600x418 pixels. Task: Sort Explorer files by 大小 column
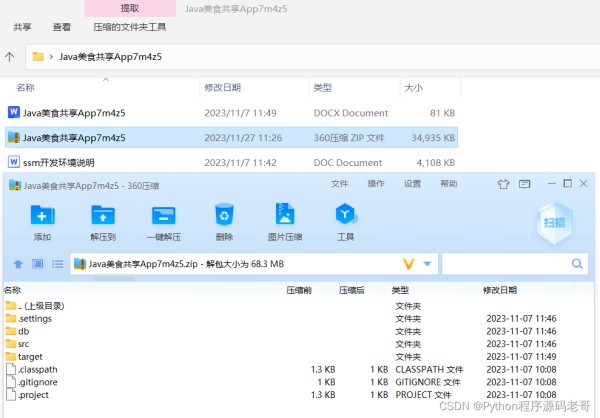point(414,88)
